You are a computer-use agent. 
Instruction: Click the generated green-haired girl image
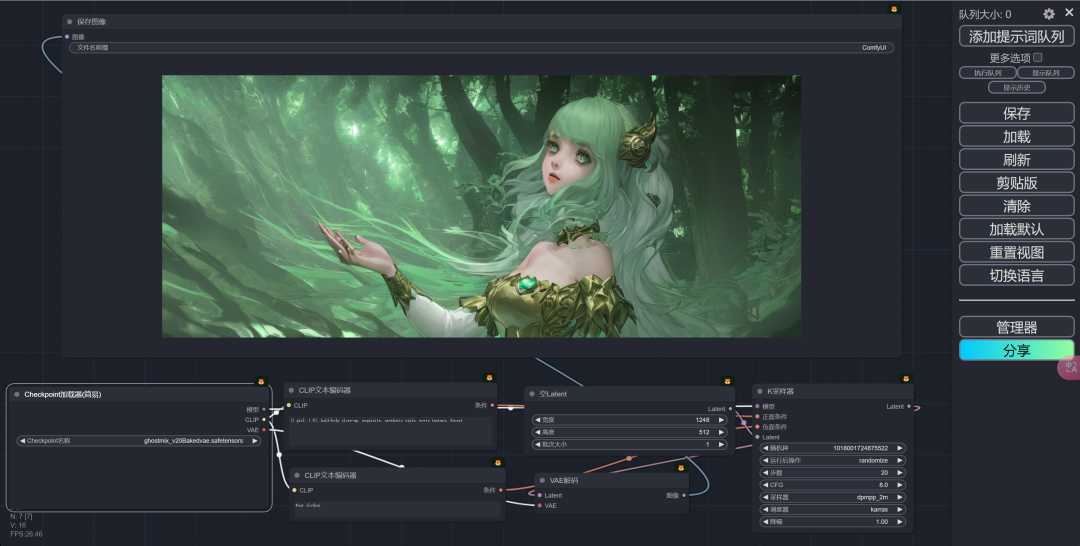click(481, 206)
